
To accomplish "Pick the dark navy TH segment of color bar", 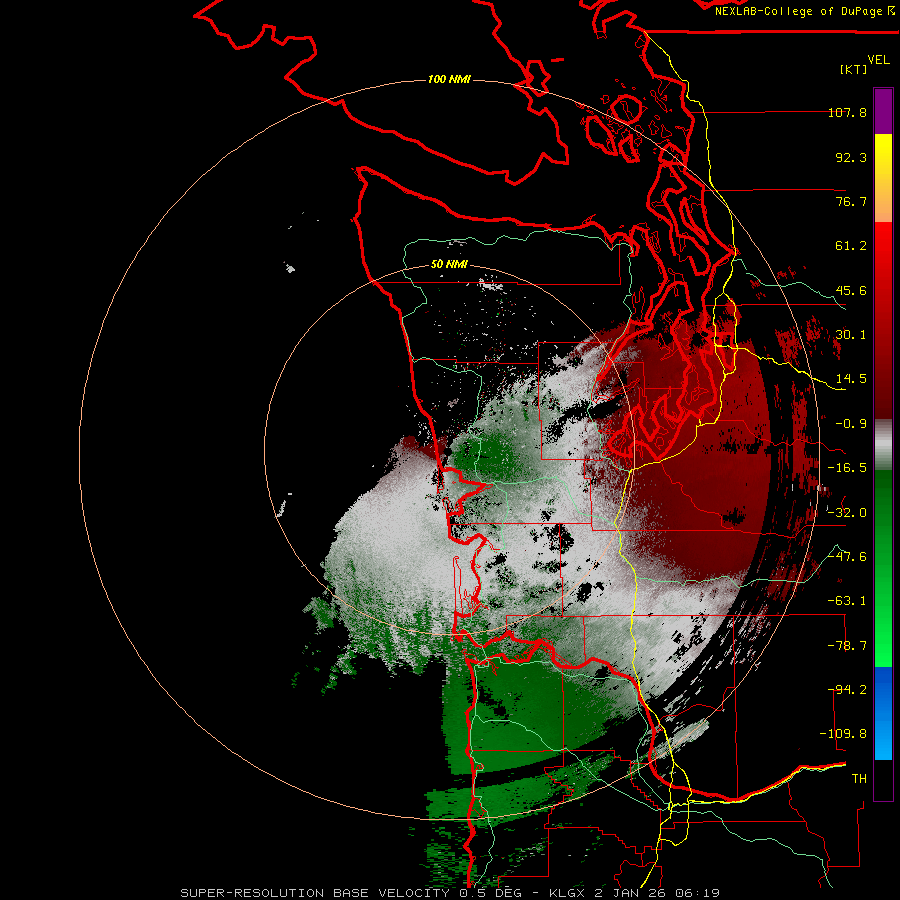I will (883, 779).
